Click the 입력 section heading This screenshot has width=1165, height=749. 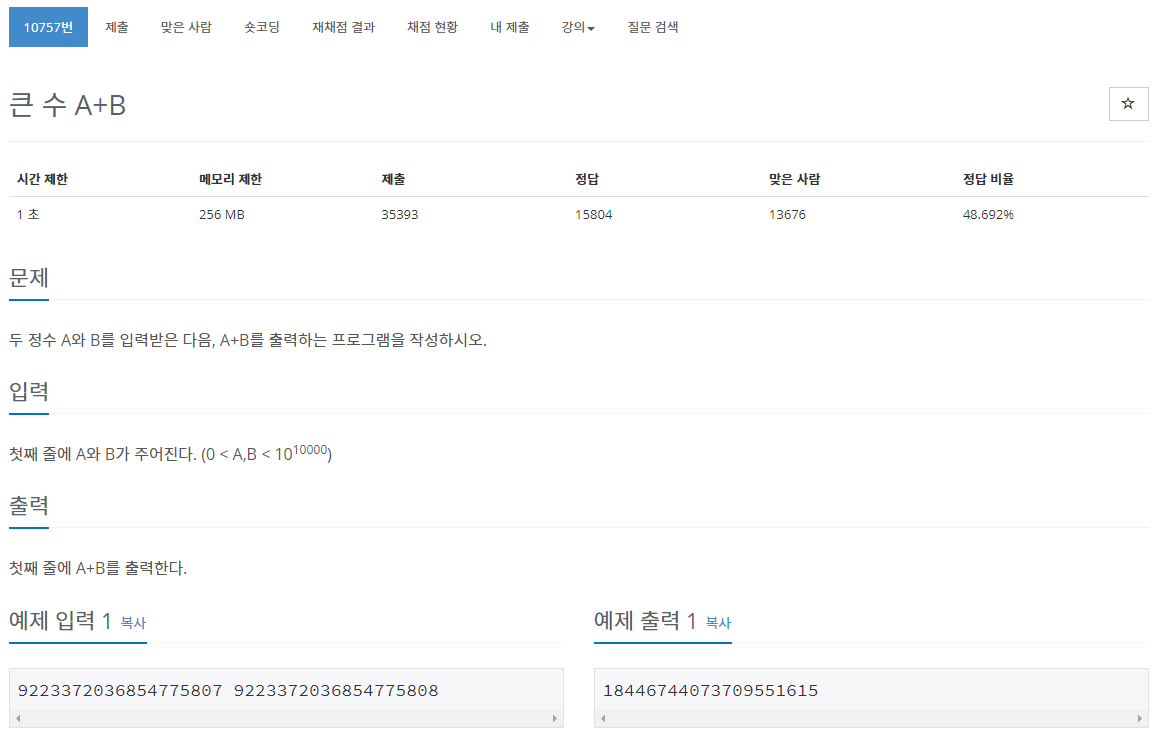(x=29, y=392)
